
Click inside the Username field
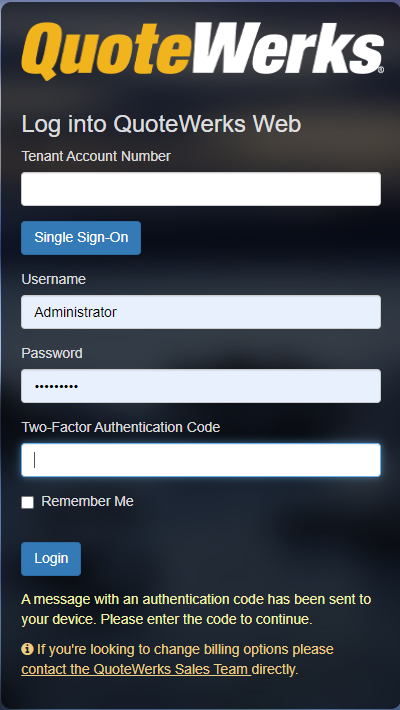[201, 312]
